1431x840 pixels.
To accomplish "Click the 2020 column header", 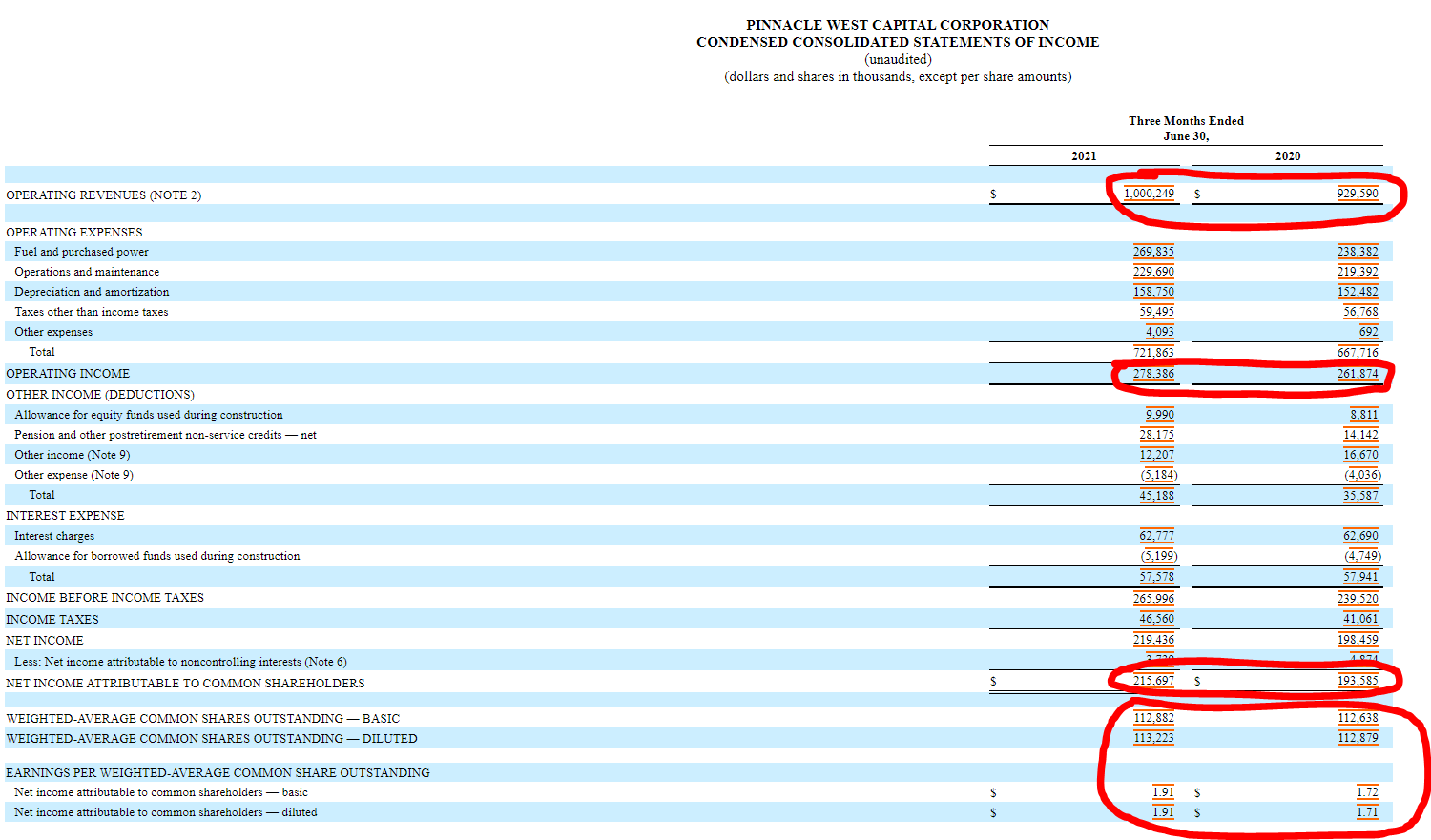I will click(x=1288, y=156).
